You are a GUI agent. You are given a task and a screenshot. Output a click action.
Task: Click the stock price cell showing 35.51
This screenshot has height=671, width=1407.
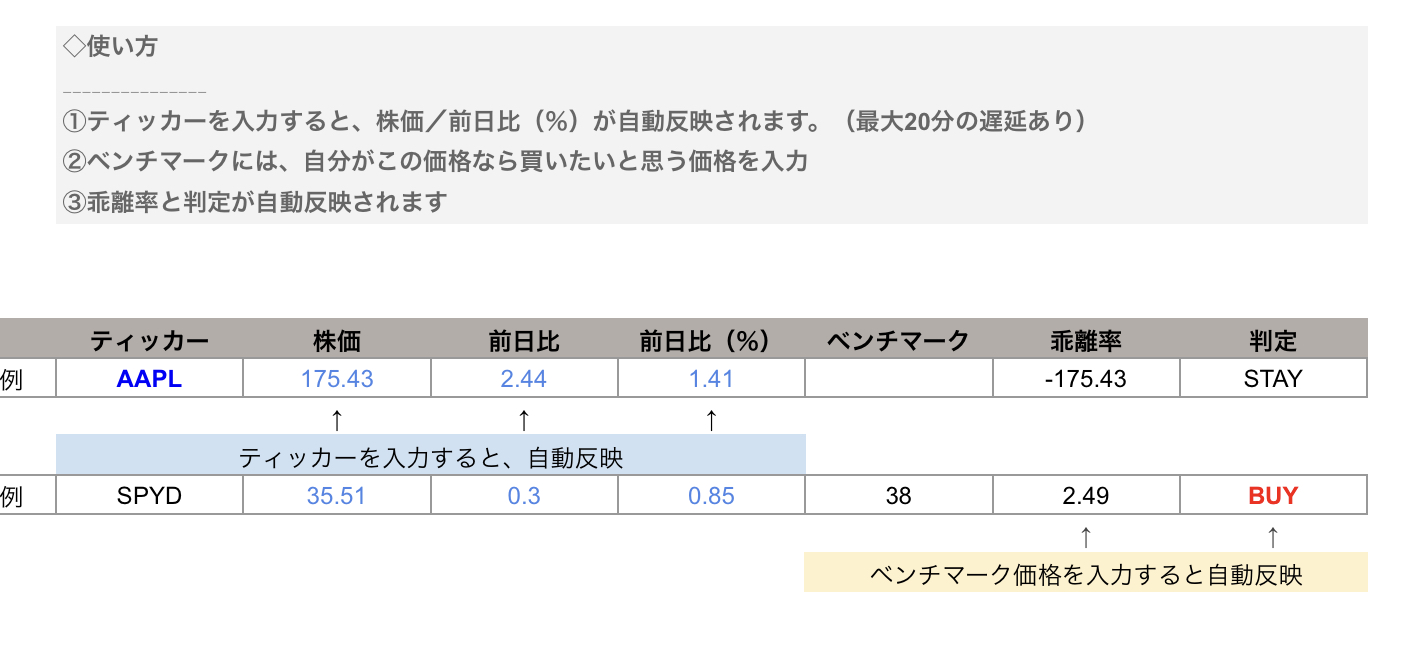click(336, 495)
